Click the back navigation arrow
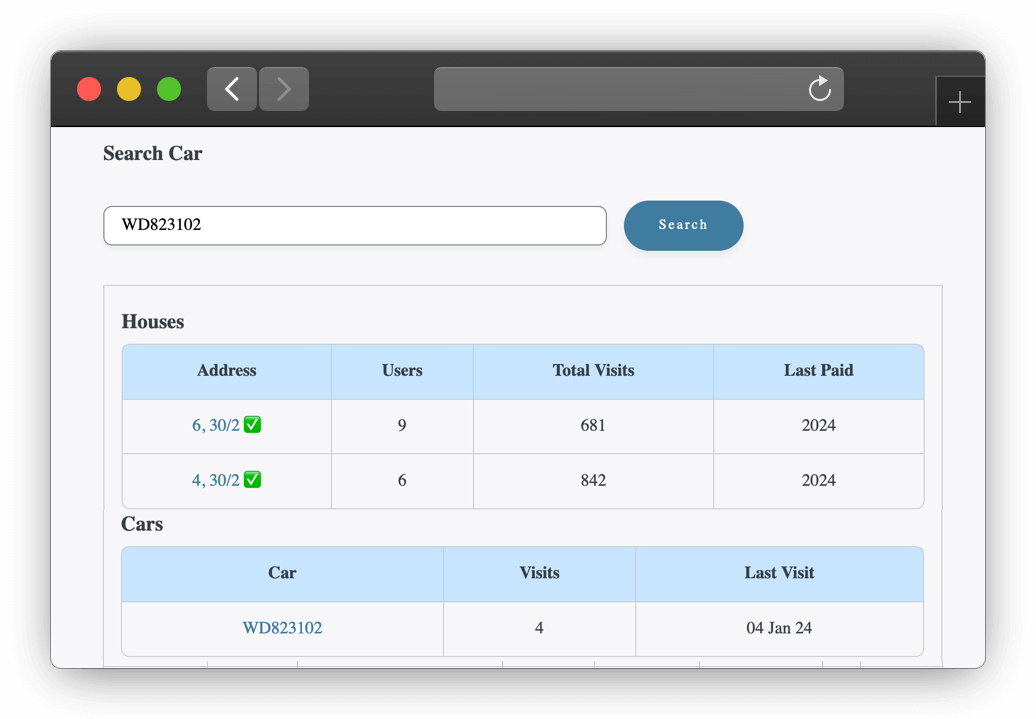The width and height of the screenshot is (1036, 719). point(231,89)
